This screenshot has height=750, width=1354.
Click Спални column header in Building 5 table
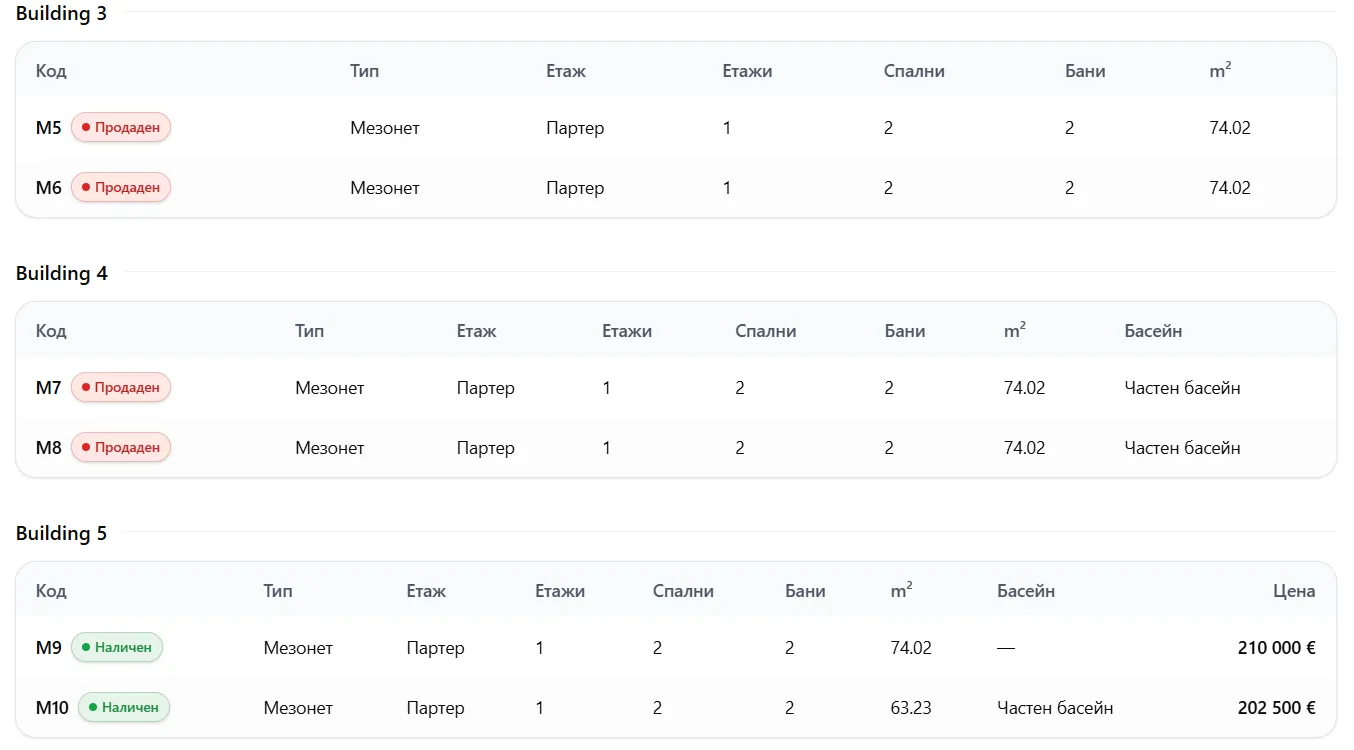coord(683,591)
